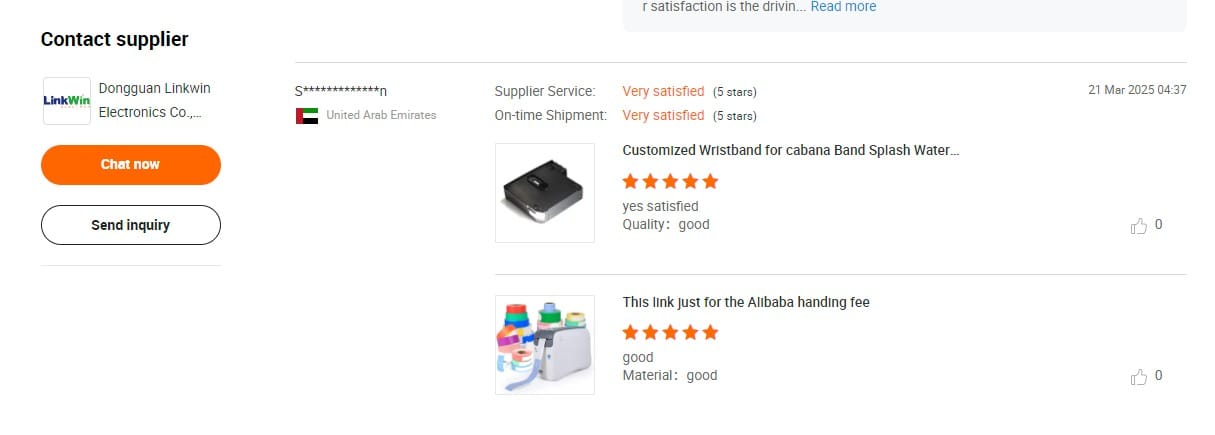The width and height of the screenshot is (1215, 435).
Task: Click the Chat now button
Action: pyautogui.click(x=131, y=165)
